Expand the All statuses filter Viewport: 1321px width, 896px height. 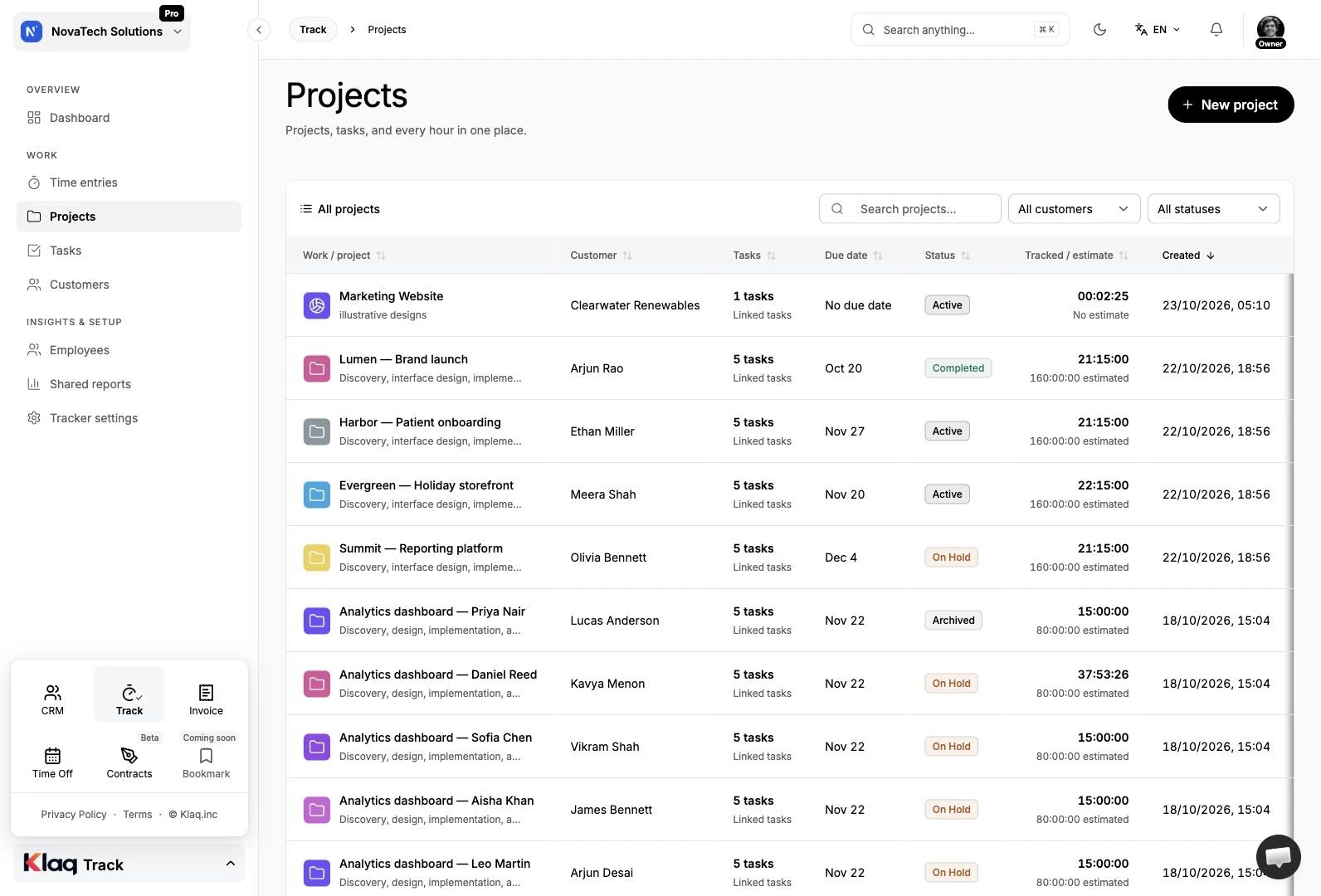tap(1213, 209)
